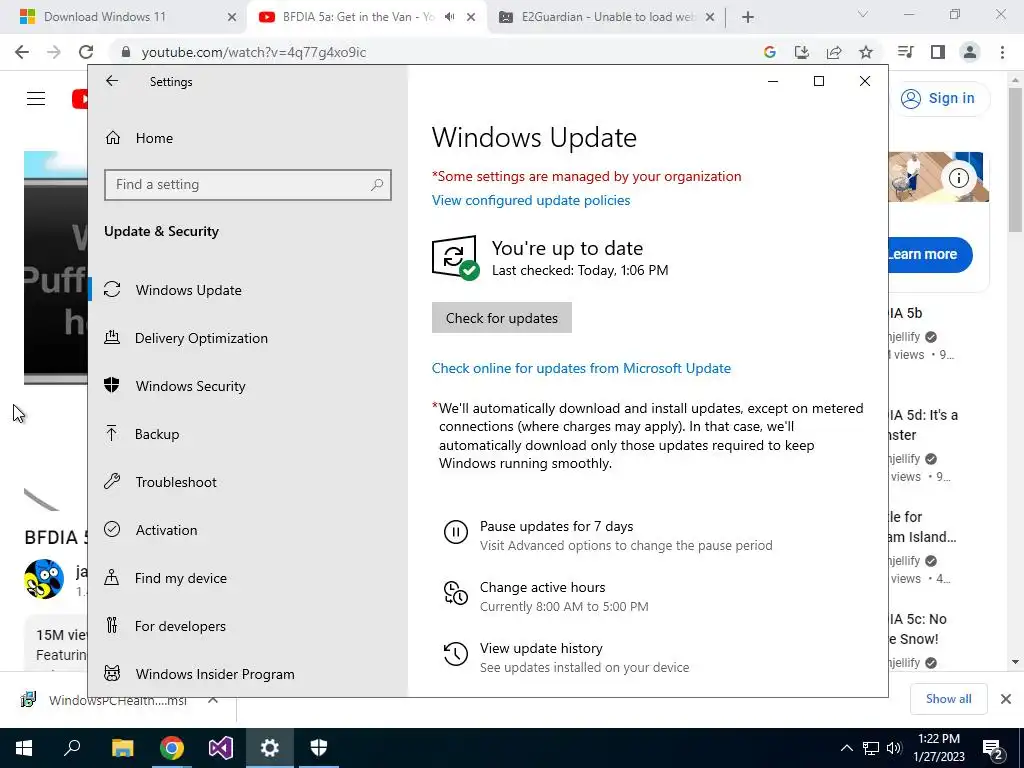Click the YouTube channel avatar

point(44,579)
